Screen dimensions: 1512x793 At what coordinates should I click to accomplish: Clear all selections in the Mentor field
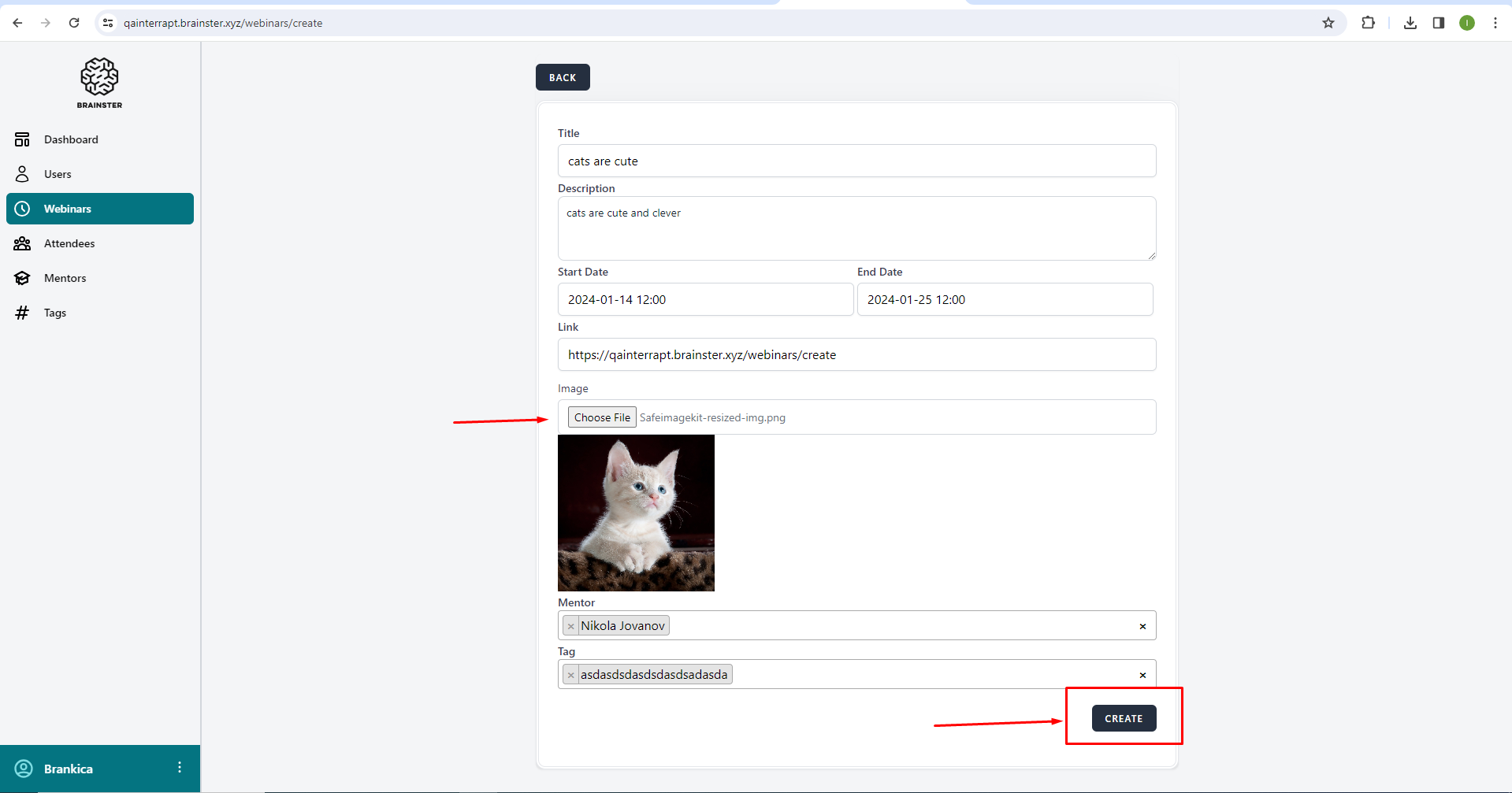point(1142,626)
